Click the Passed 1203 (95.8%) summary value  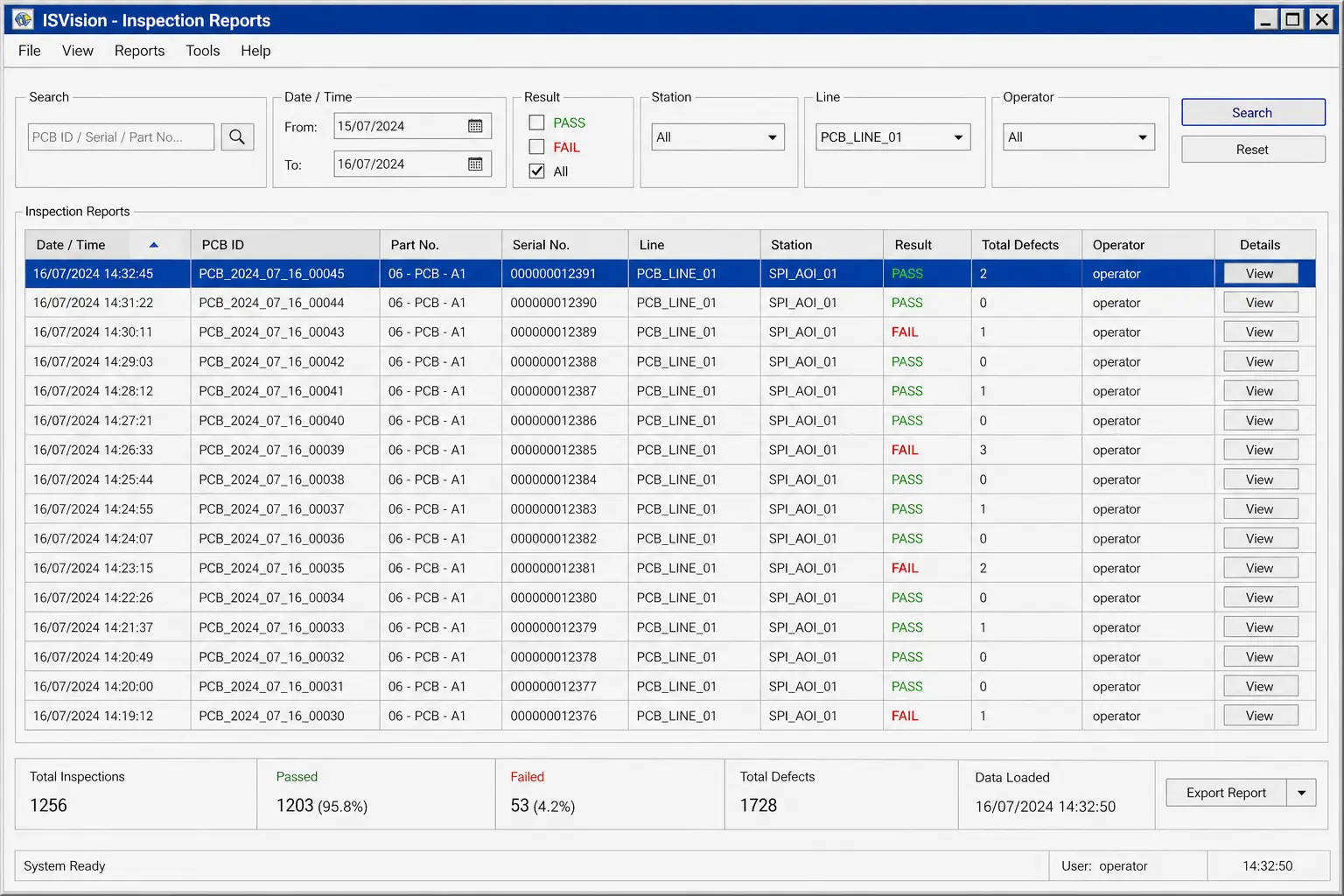tap(322, 806)
